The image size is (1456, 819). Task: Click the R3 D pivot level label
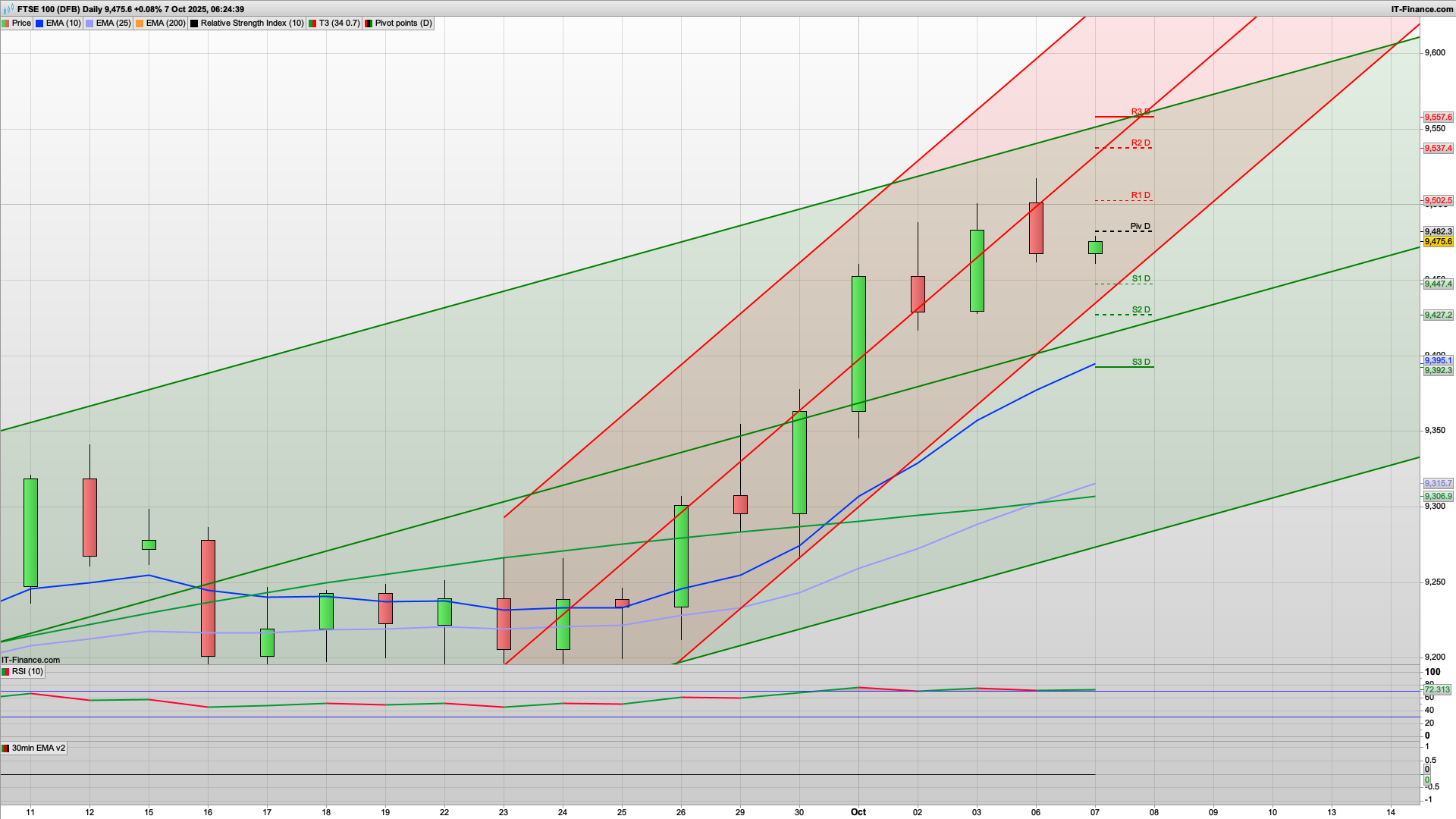pyautogui.click(x=1140, y=112)
